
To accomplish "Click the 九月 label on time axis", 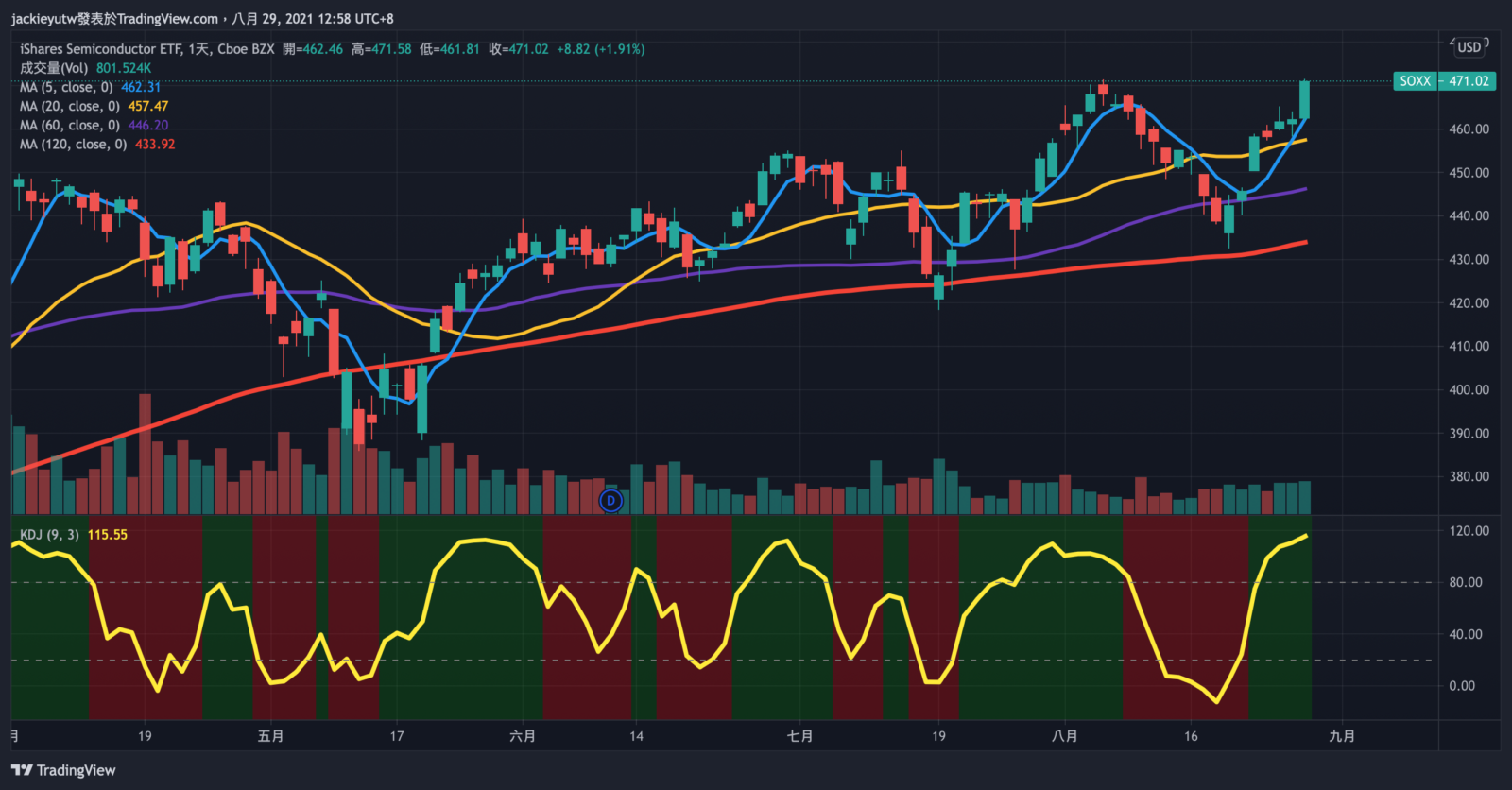I will pyautogui.click(x=1342, y=736).
